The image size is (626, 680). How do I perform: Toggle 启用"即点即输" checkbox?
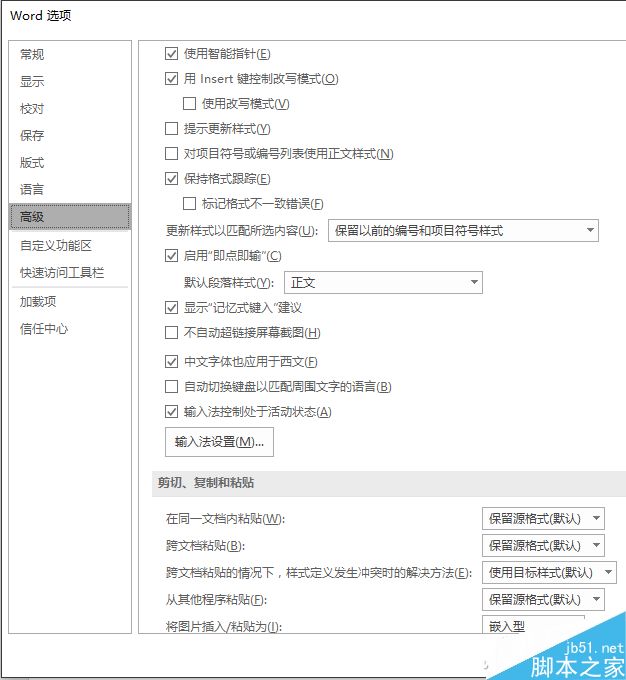(171, 256)
